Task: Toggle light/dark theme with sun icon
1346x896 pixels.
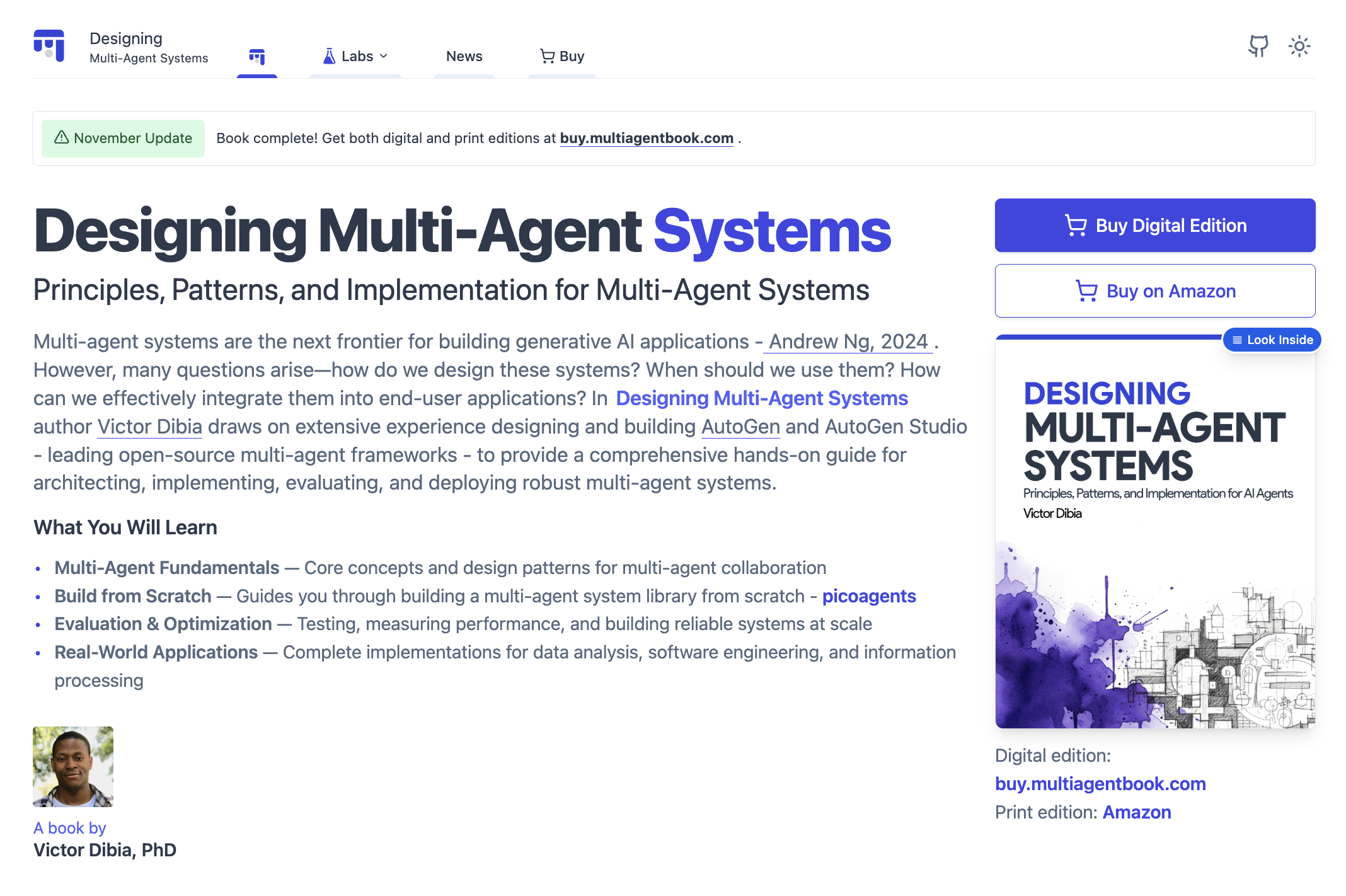Action: coord(1299,45)
